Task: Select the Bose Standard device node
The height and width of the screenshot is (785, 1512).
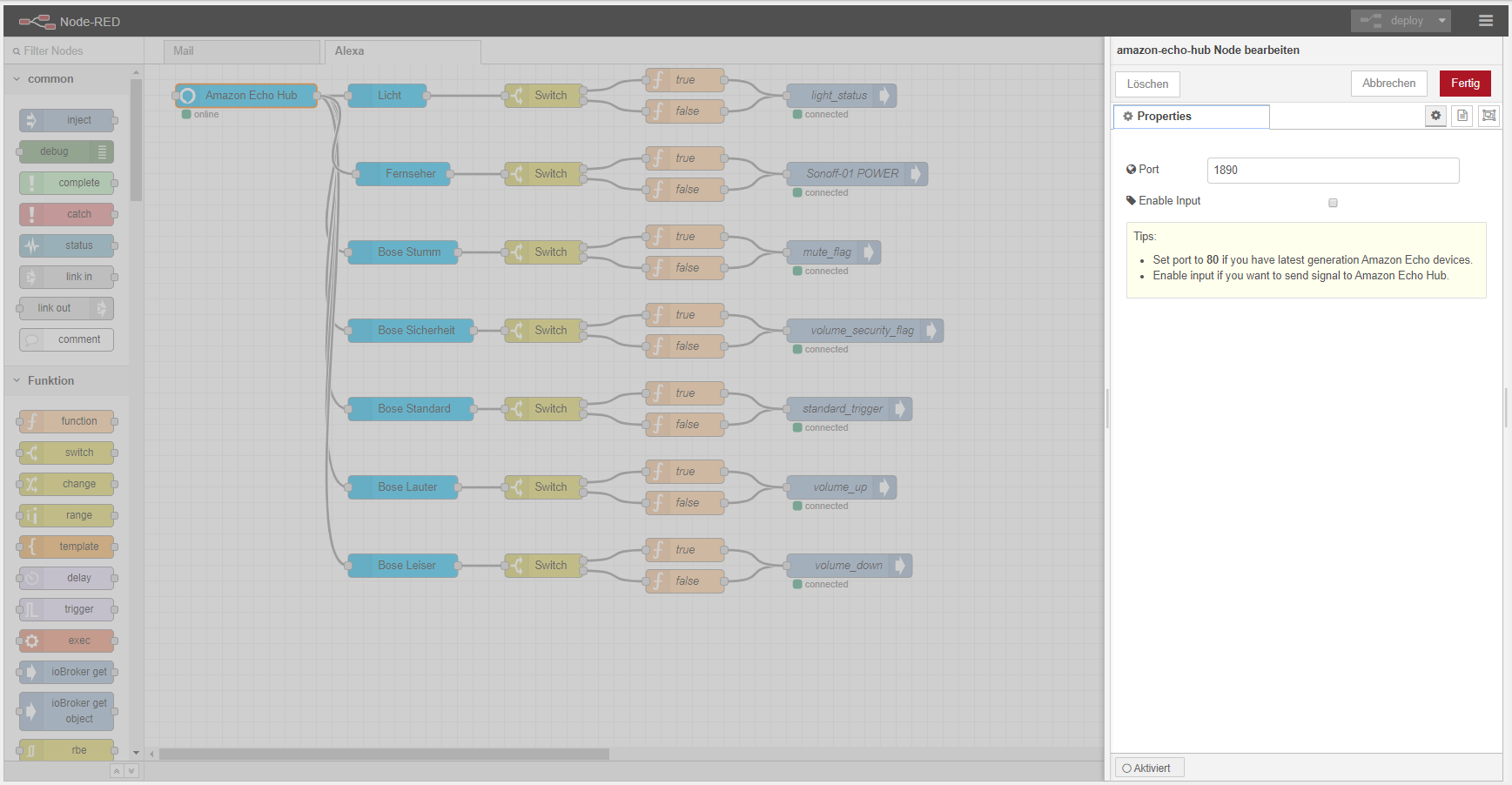Action: tap(411, 409)
